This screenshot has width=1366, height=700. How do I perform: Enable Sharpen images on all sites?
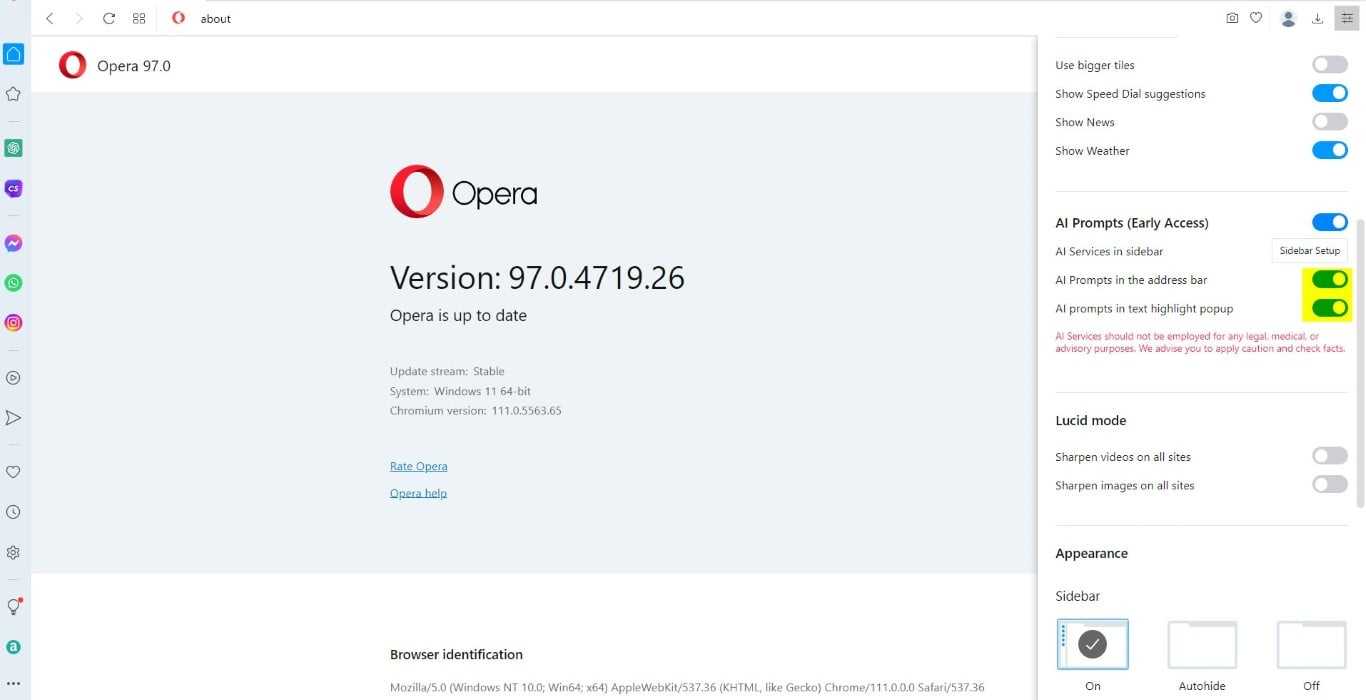(x=1330, y=485)
